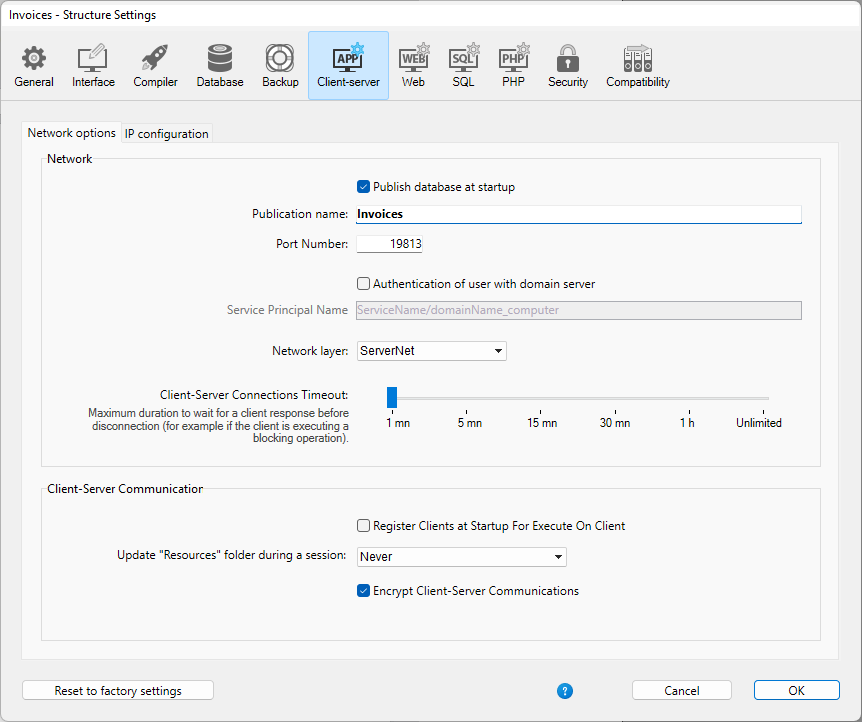Expand the Network layer dropdown
Image resolution: width=862 pixels, height=722 pixels.
(431, 351)
